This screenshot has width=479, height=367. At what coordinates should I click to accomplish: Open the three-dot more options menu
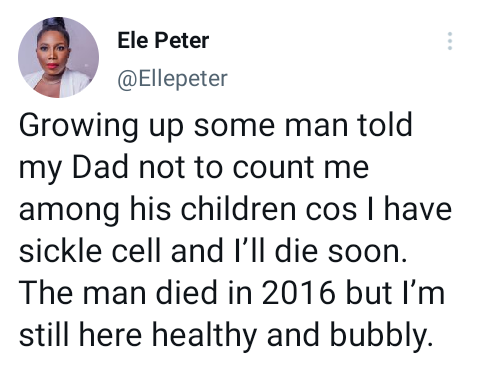click(449, 41)
